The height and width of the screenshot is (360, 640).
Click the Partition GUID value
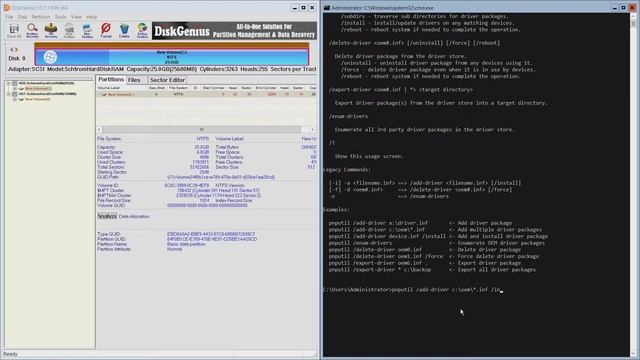click(212, 239)
